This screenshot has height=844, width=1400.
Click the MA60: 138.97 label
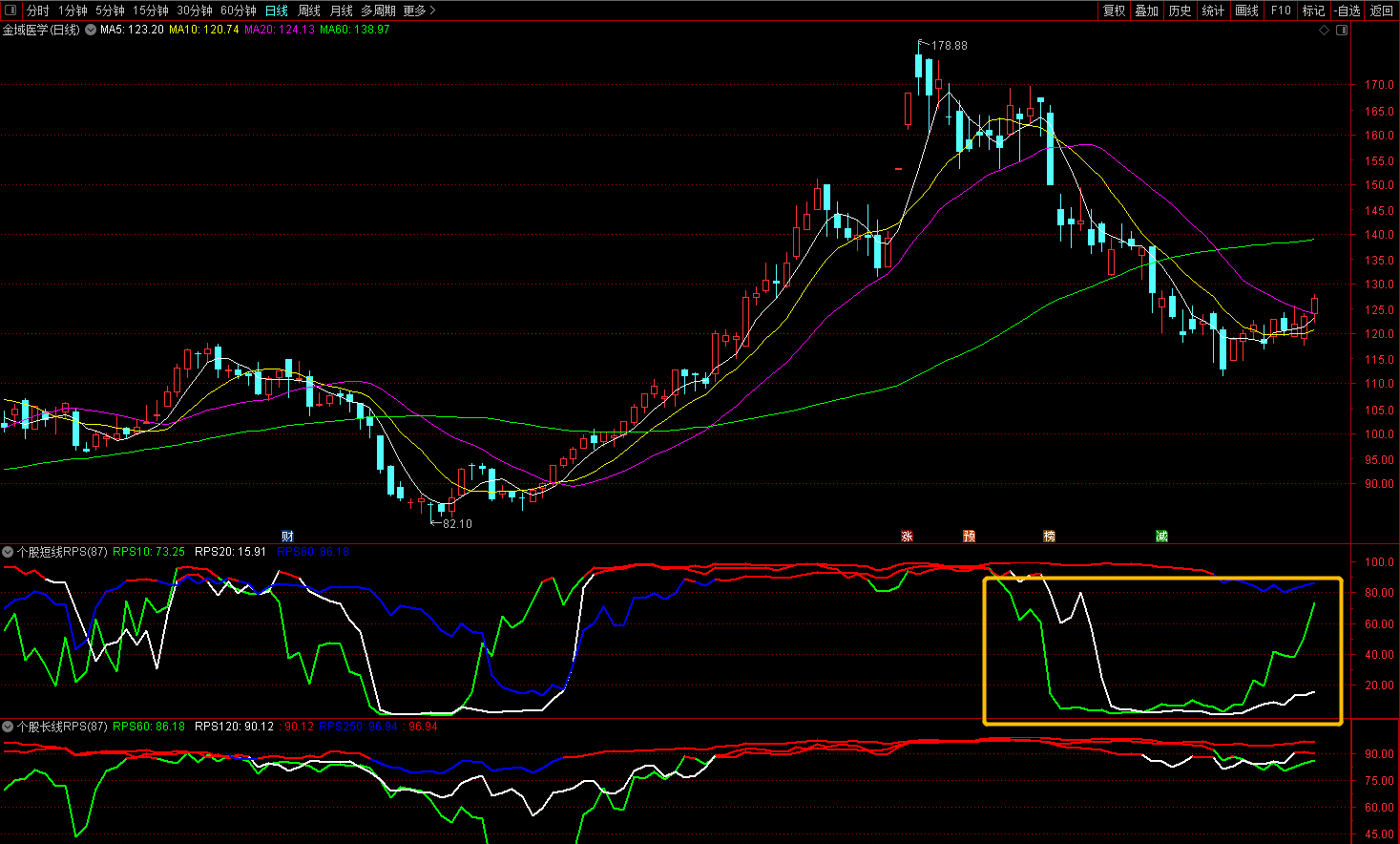[355, 31]
